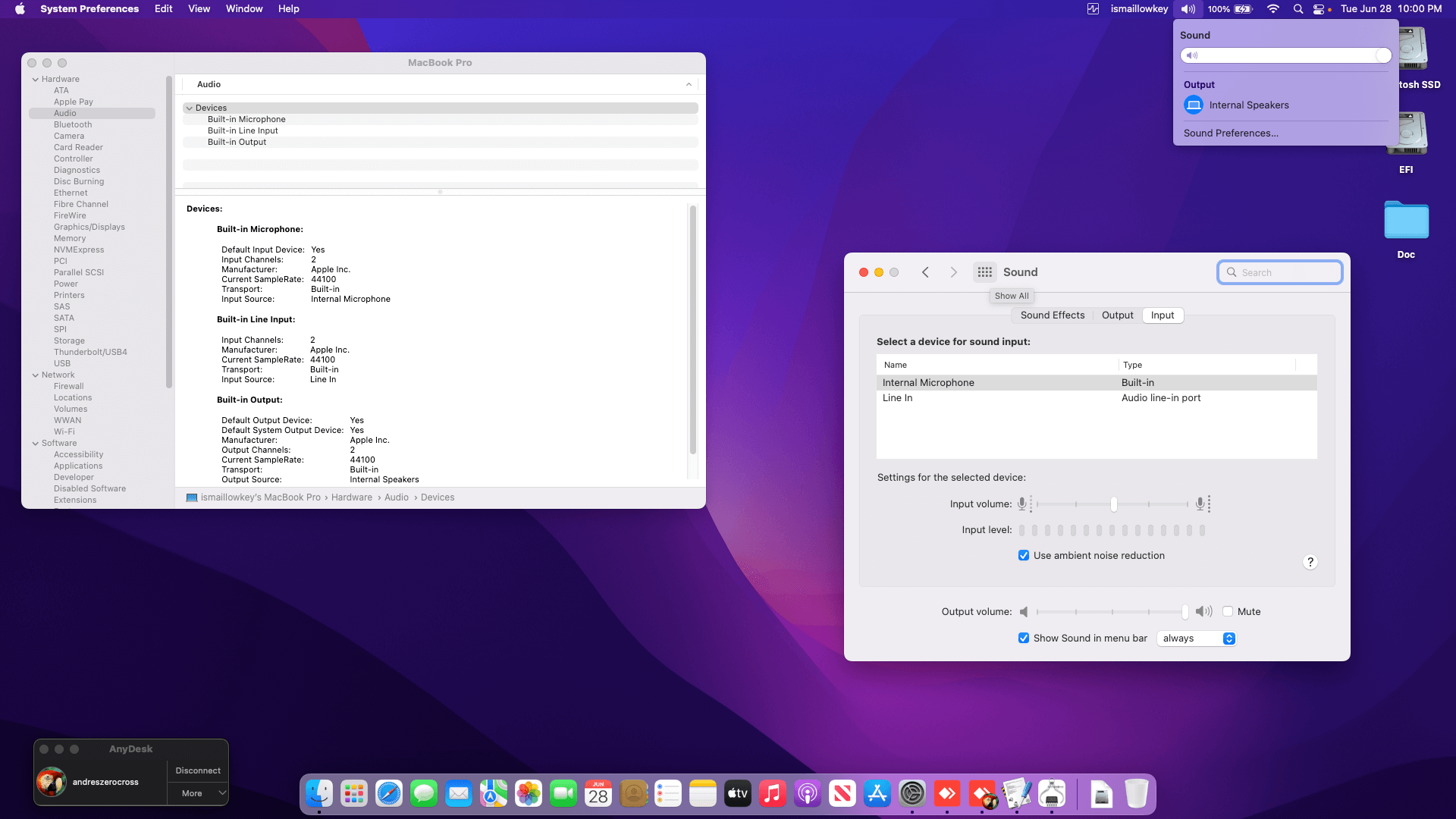1456x819 pixels.
Task: Toggle Show Sound in menu bar checkbox
Action: click(x=1024, y=639)
